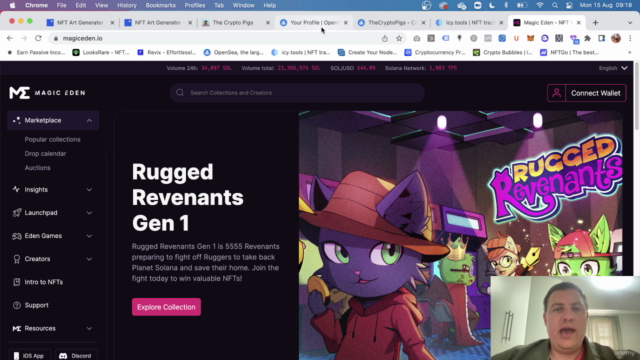Image resolution: width=640 pixels, height=360 pixels.
Task: Open the extensions puzzle piece menu
Action: coord(587,38)
